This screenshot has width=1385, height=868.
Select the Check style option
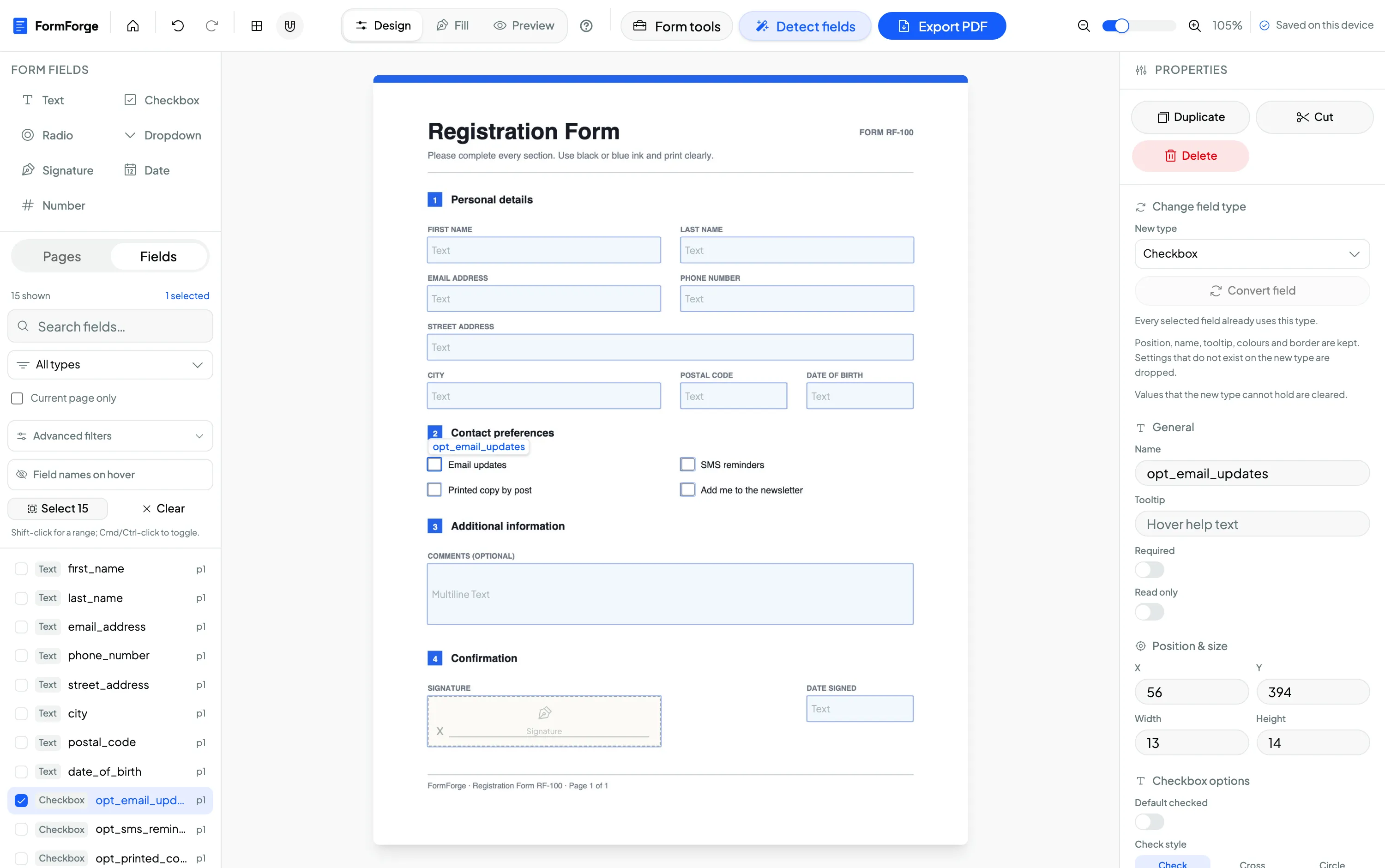pos(1172,863)
